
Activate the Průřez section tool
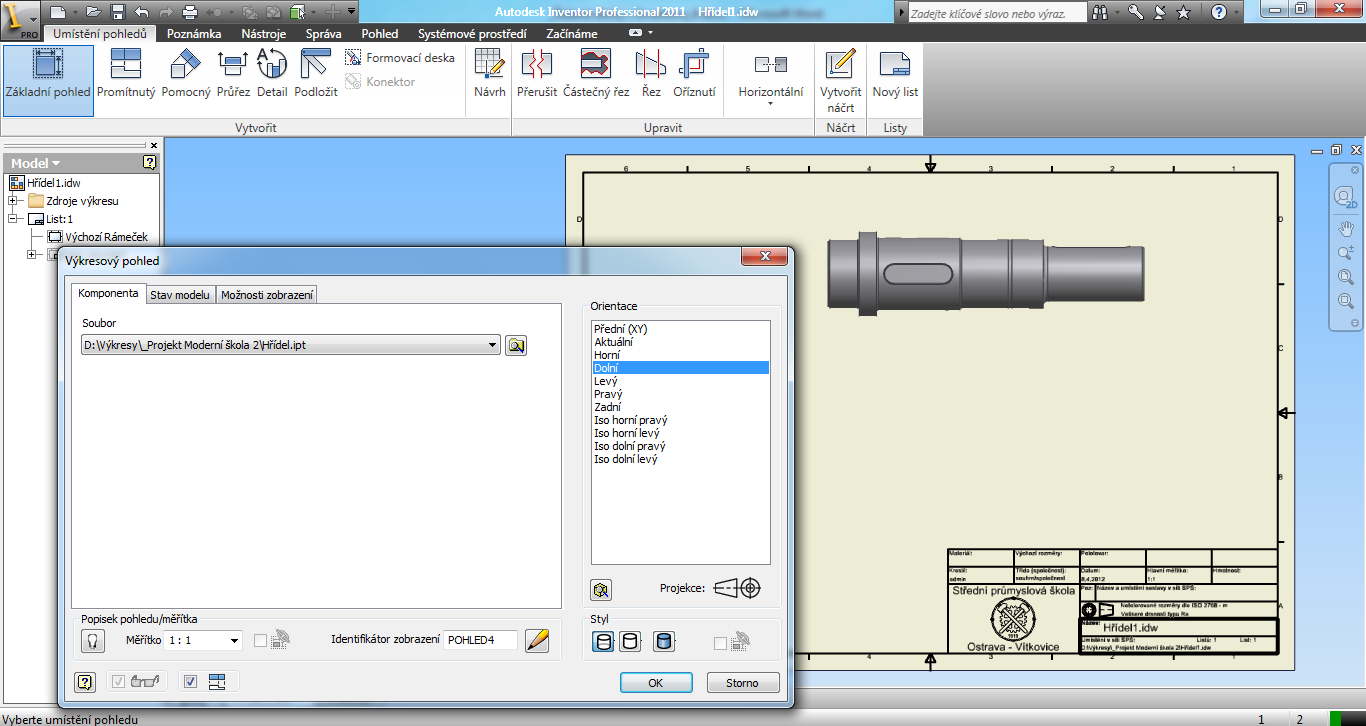(x=233, y=74)
